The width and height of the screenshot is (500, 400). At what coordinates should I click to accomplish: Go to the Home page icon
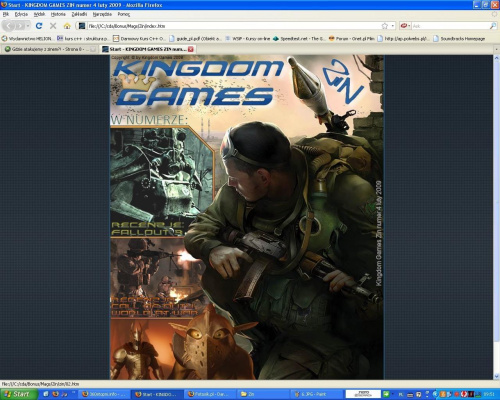(67, 26)
